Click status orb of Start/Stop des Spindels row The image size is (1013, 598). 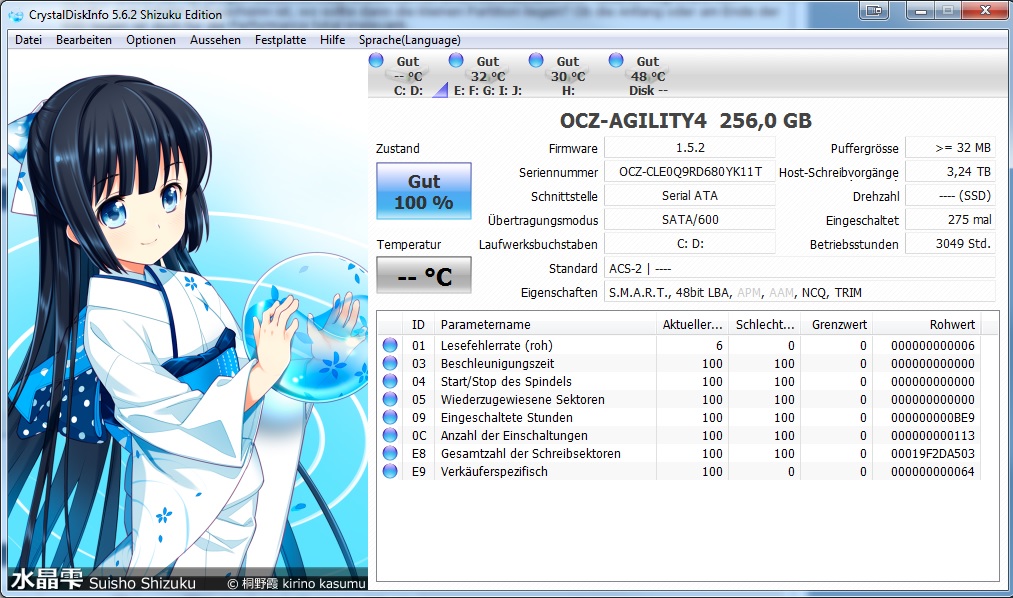coord(390,381)
